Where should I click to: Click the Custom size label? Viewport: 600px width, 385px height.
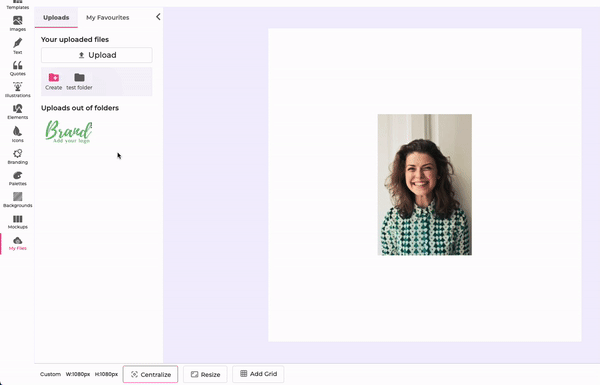pyautogui.click(x=51, y=374)
